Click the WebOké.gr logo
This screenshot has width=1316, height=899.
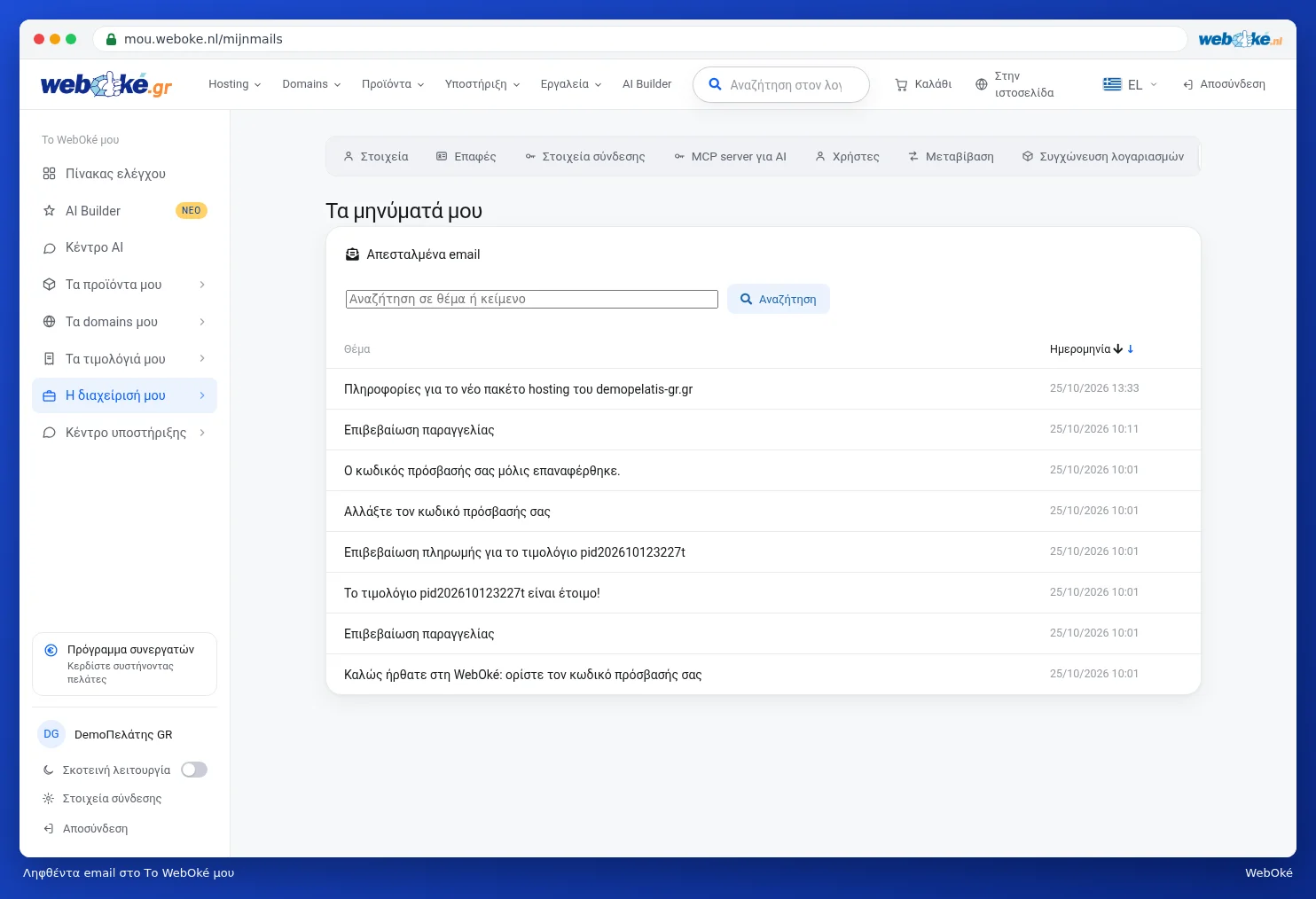106,84
